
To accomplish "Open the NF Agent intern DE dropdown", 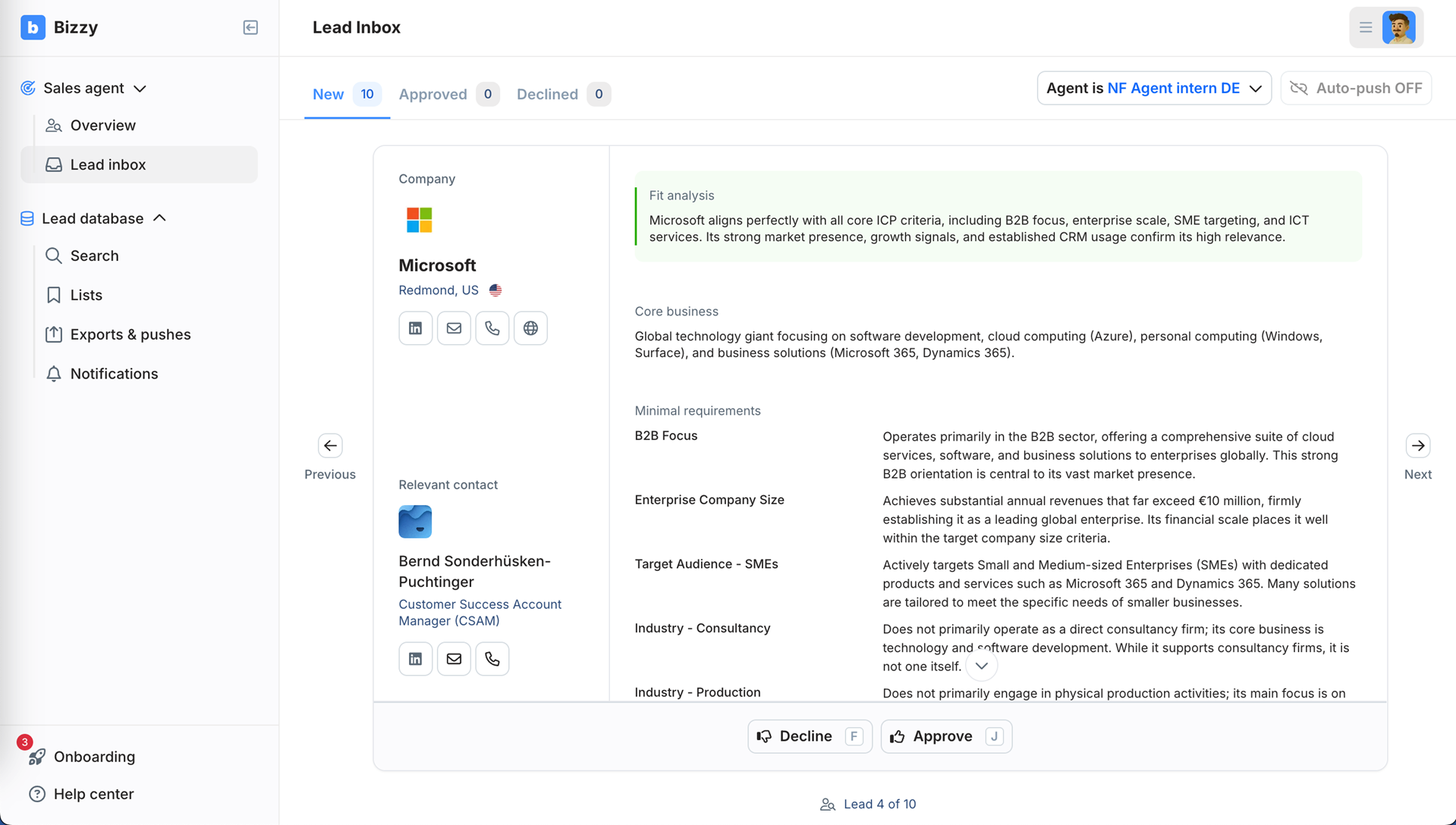I will tap(1153, 89).
